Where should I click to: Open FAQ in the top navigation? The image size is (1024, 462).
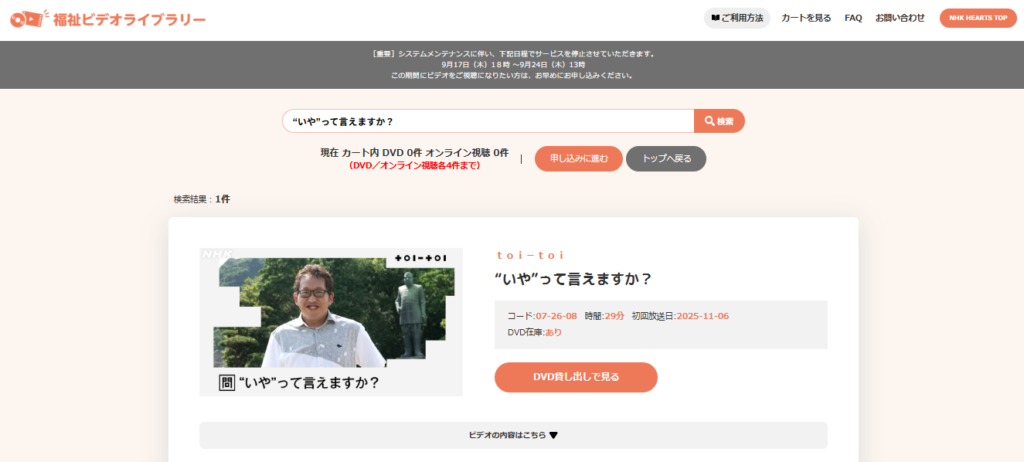tap(853, 18)
